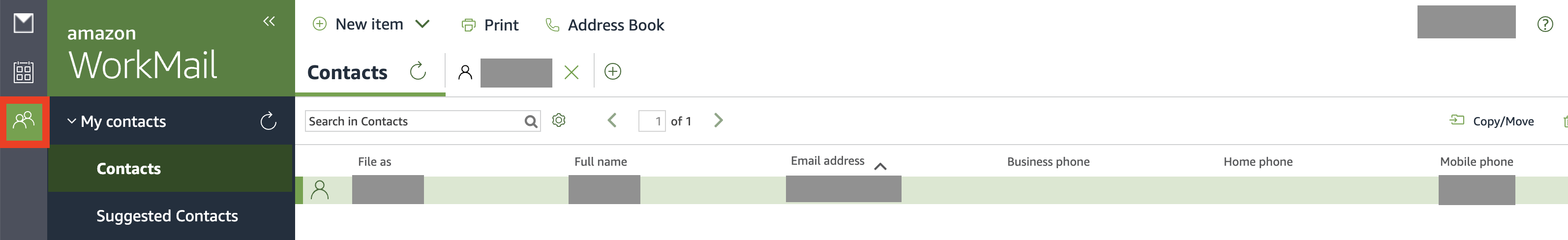1568x240 pixels.
Task: Open the Contacts people icon in sidebar
Action: (24, 120)
